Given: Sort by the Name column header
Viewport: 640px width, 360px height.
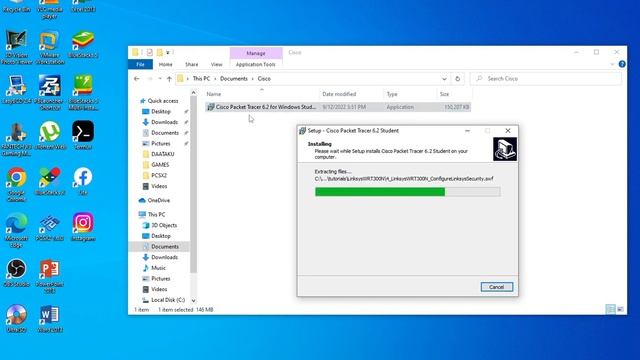Looking at the screenshot, I should [x=261, y=94].
